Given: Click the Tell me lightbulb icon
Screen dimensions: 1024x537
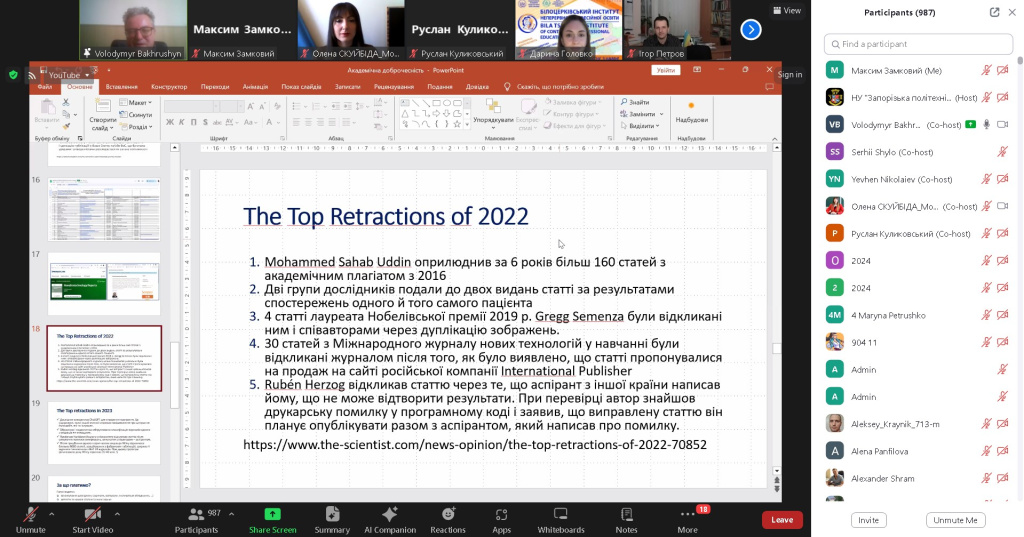Looking at the screenshot, I should tap(507, 86).
